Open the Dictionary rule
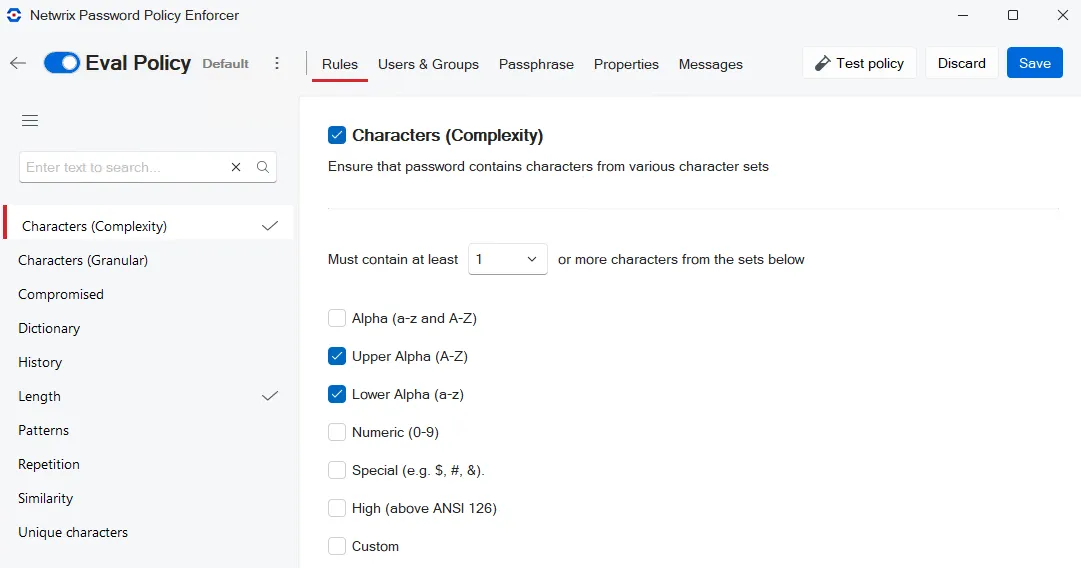1081x568 pixels. (149, 328)
